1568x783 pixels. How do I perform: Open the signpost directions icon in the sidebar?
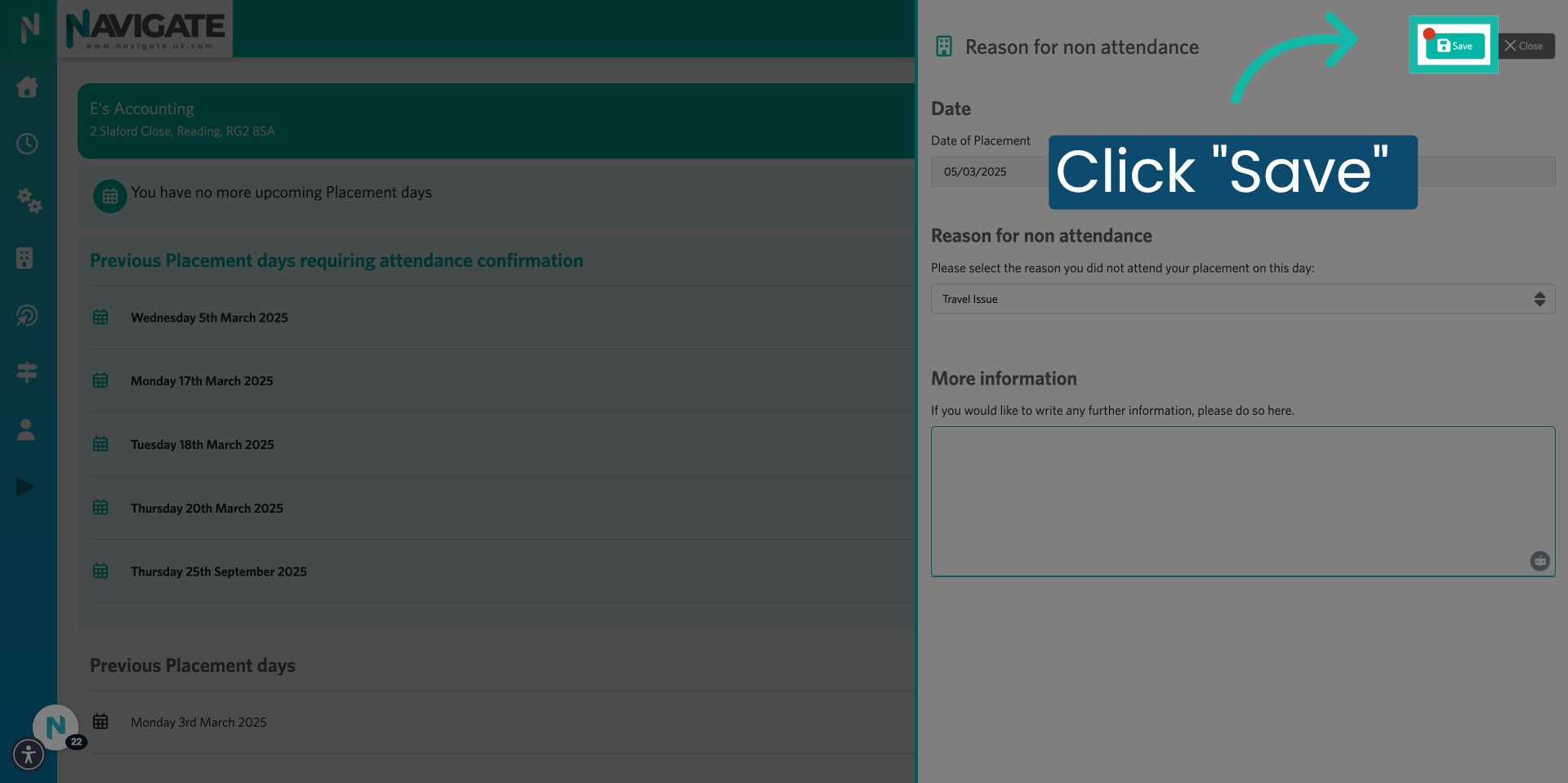pos(27,372)
